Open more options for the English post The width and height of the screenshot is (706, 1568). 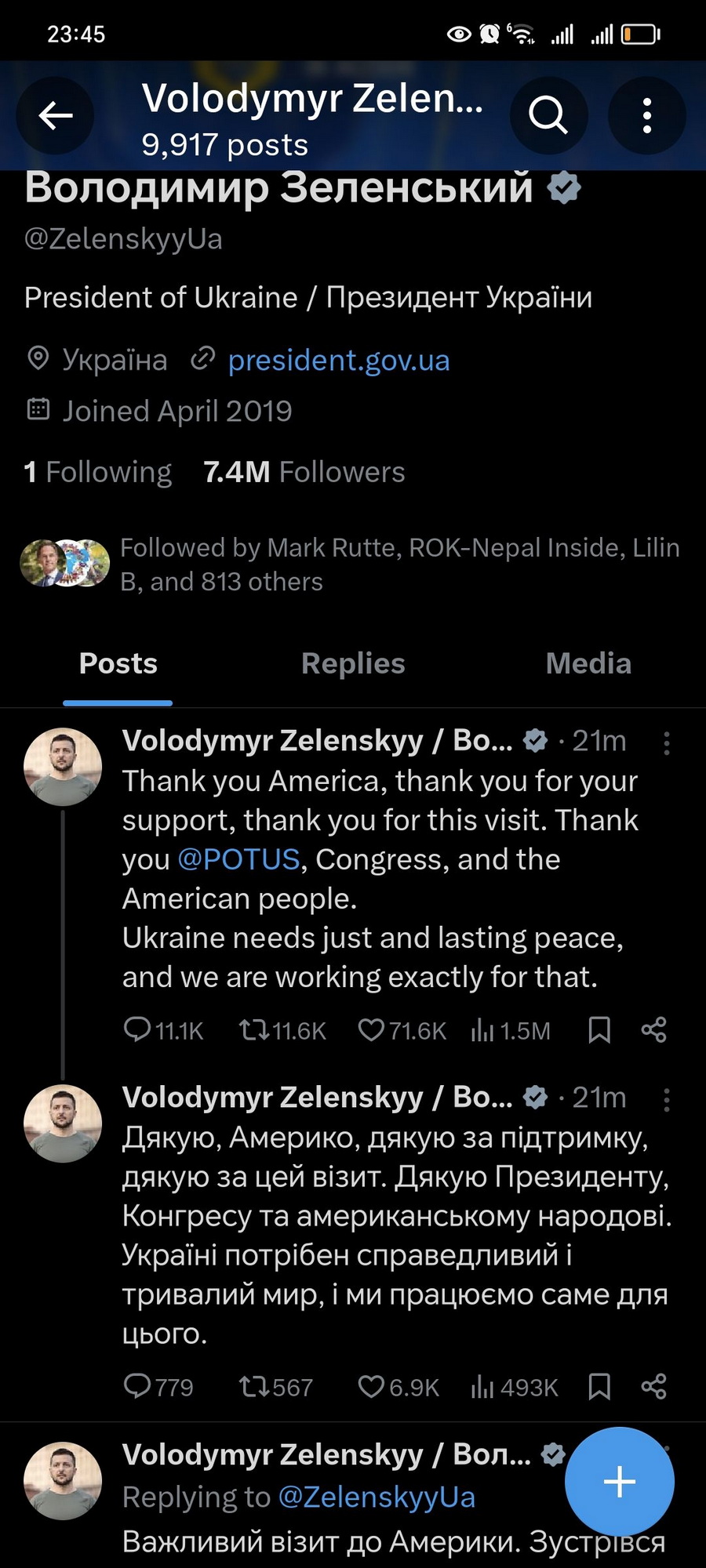click(x=666, y=742)
